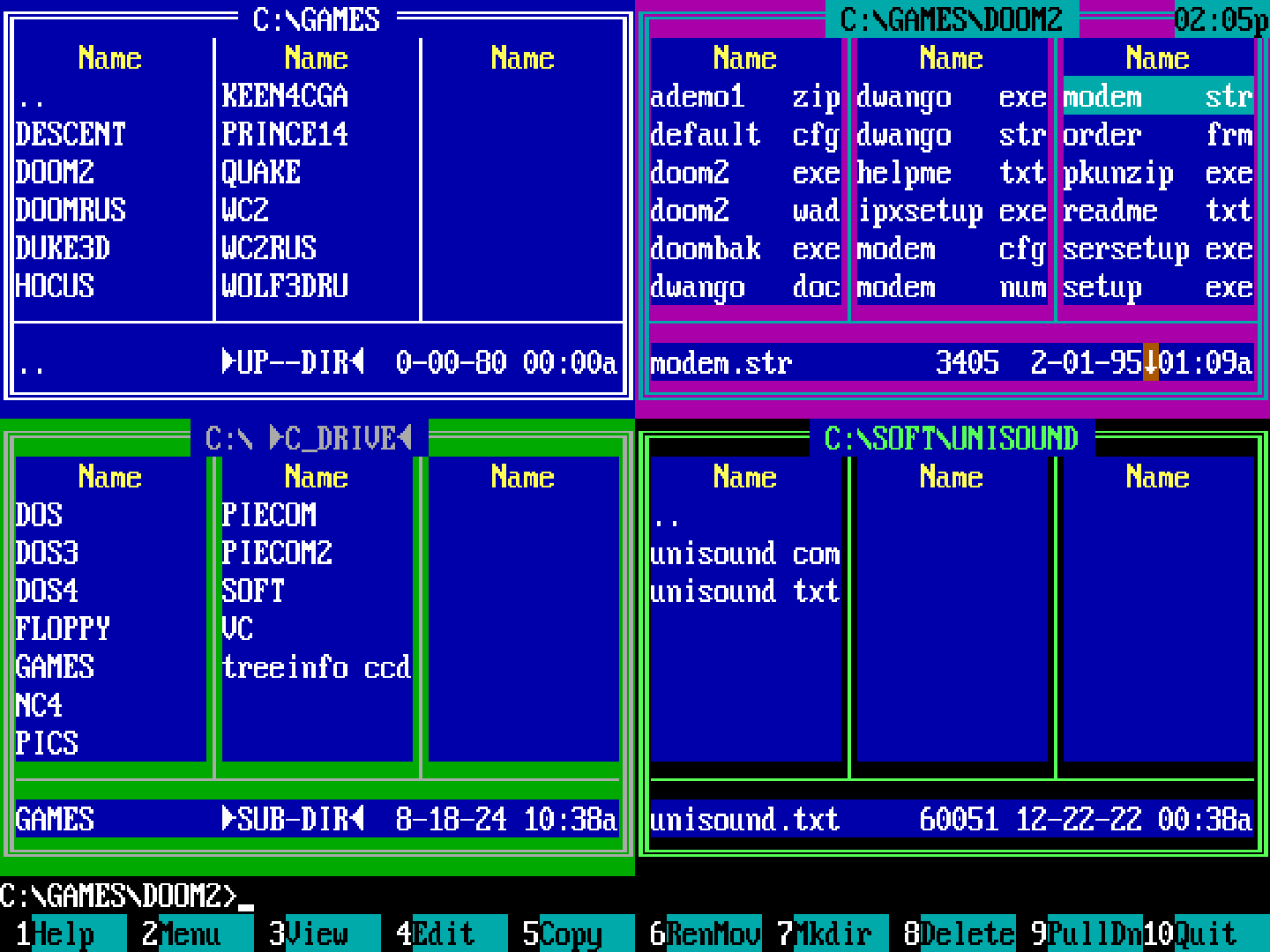Click the 10 Quit function key
1270x952 pixels.
(1206, 933)
